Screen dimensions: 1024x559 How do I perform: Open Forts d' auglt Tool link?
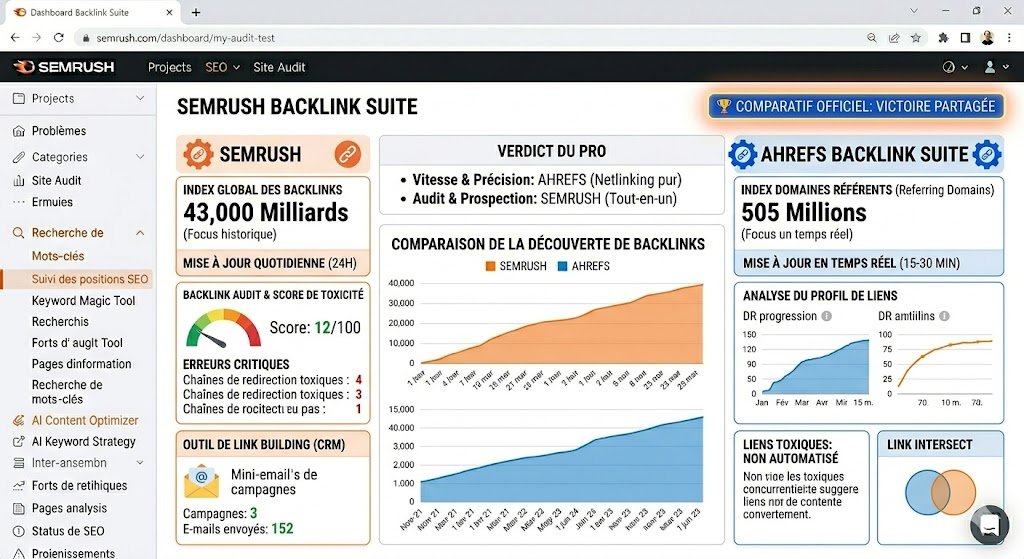click(x=77, y=343)
